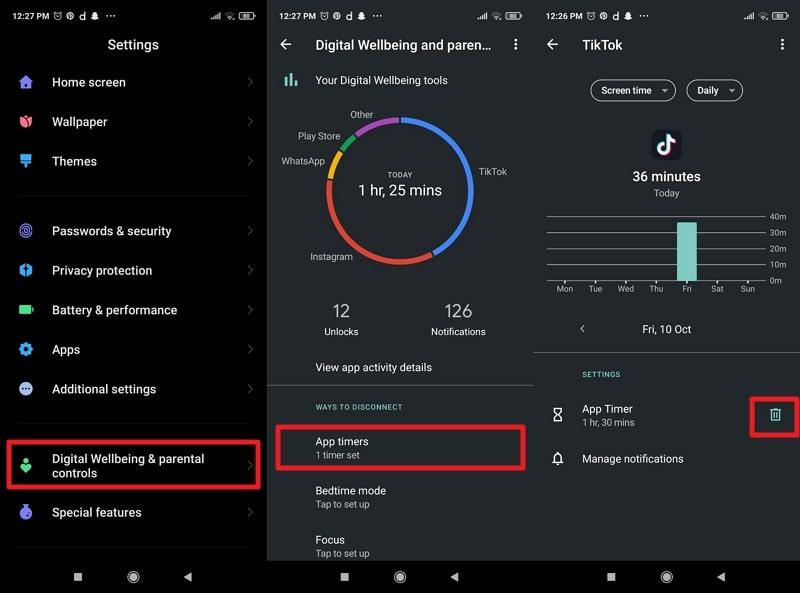Click View app activity details
This screenshot has width=800, height=593.
click(x=373, y=367)
